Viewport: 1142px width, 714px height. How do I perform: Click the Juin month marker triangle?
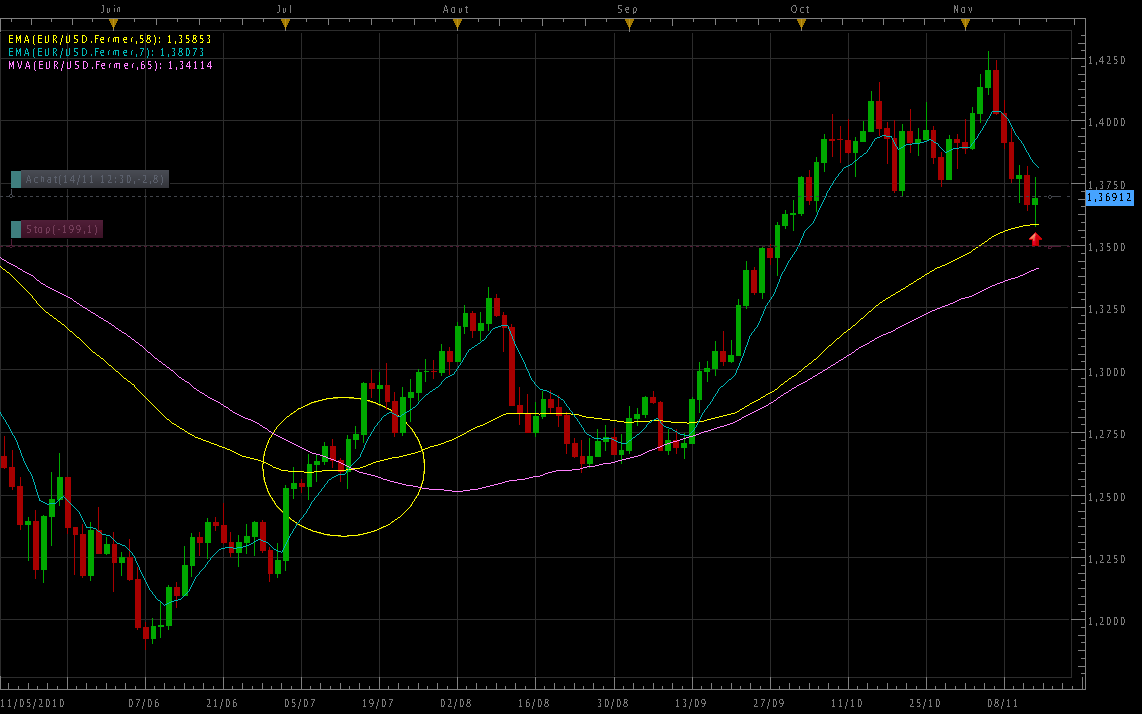click(113, 25)
